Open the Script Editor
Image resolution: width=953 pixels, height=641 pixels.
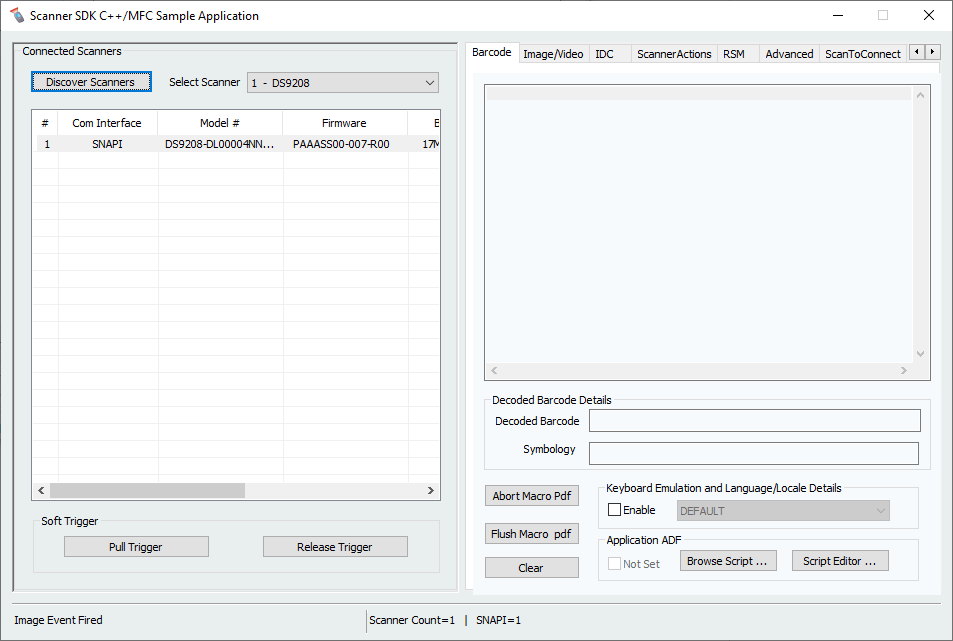point(840,560)
